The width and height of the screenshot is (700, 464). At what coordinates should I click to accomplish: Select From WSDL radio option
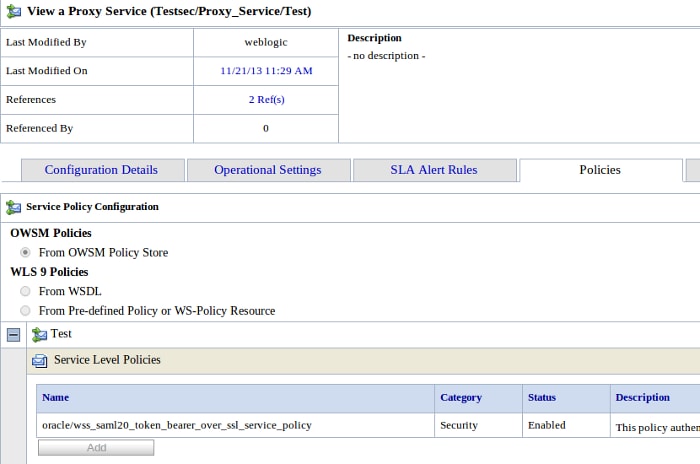pyautogui.click(x=26, y=291)
